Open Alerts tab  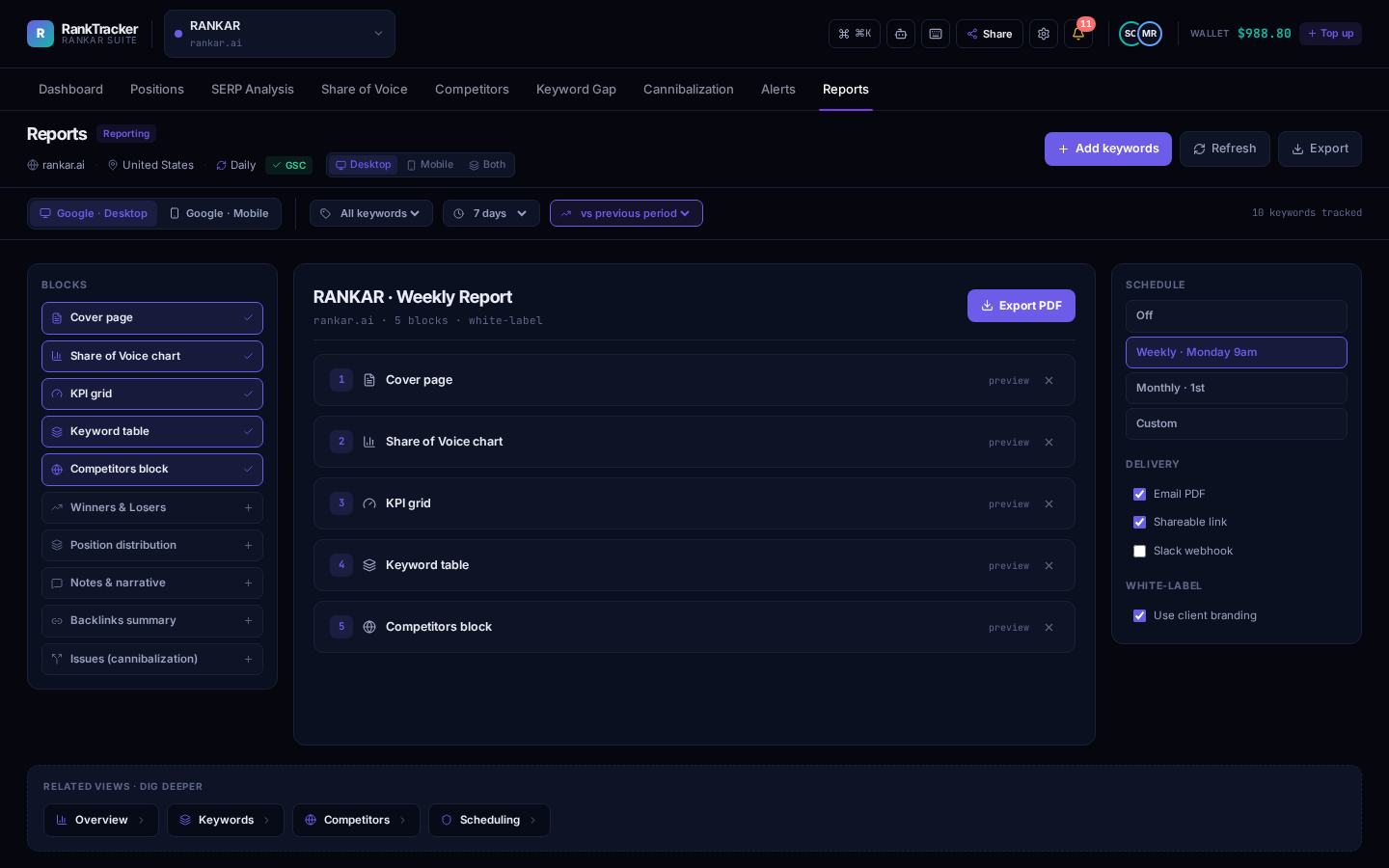pos(778,89)
